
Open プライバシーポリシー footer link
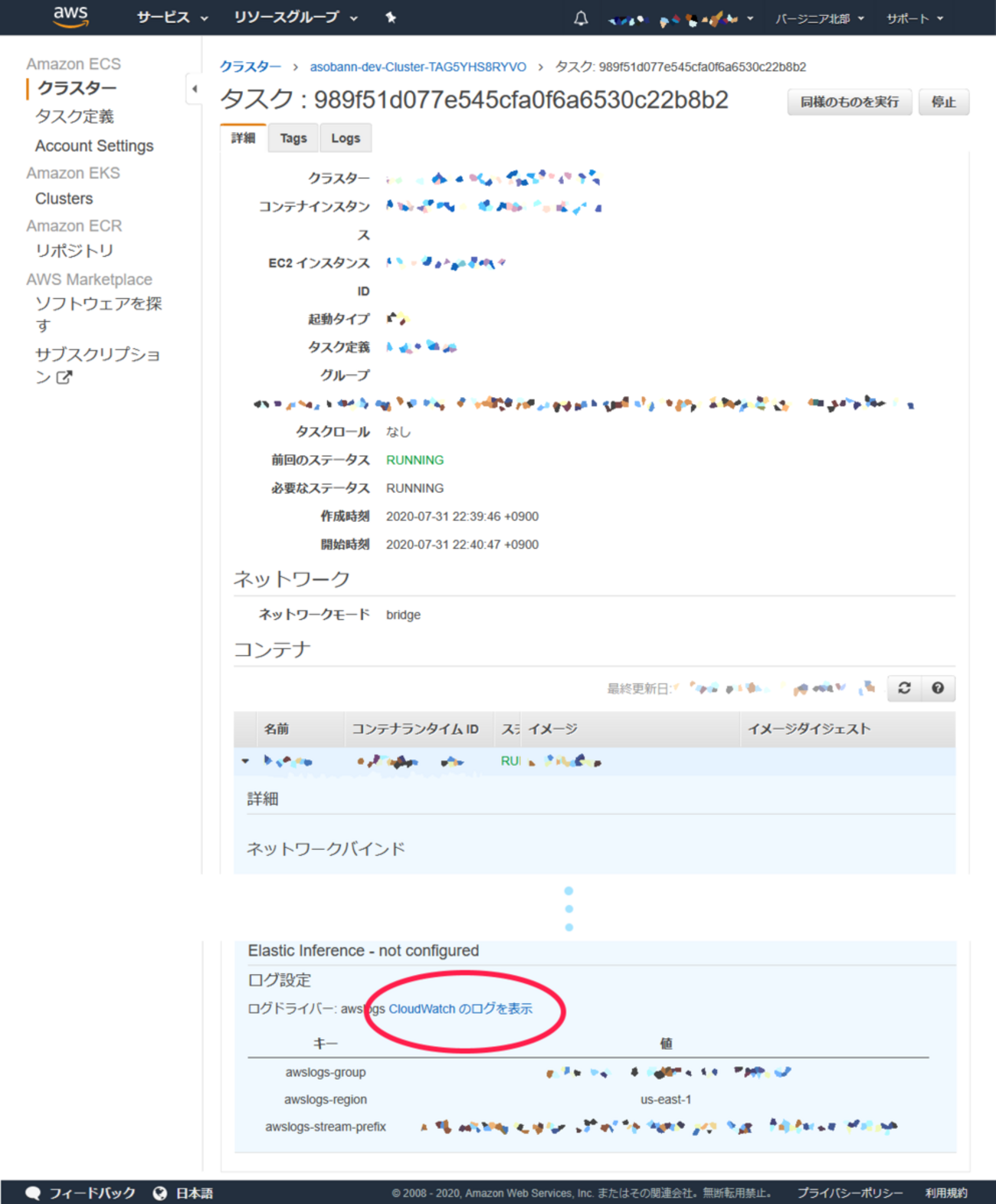(x=850, y=1193)
